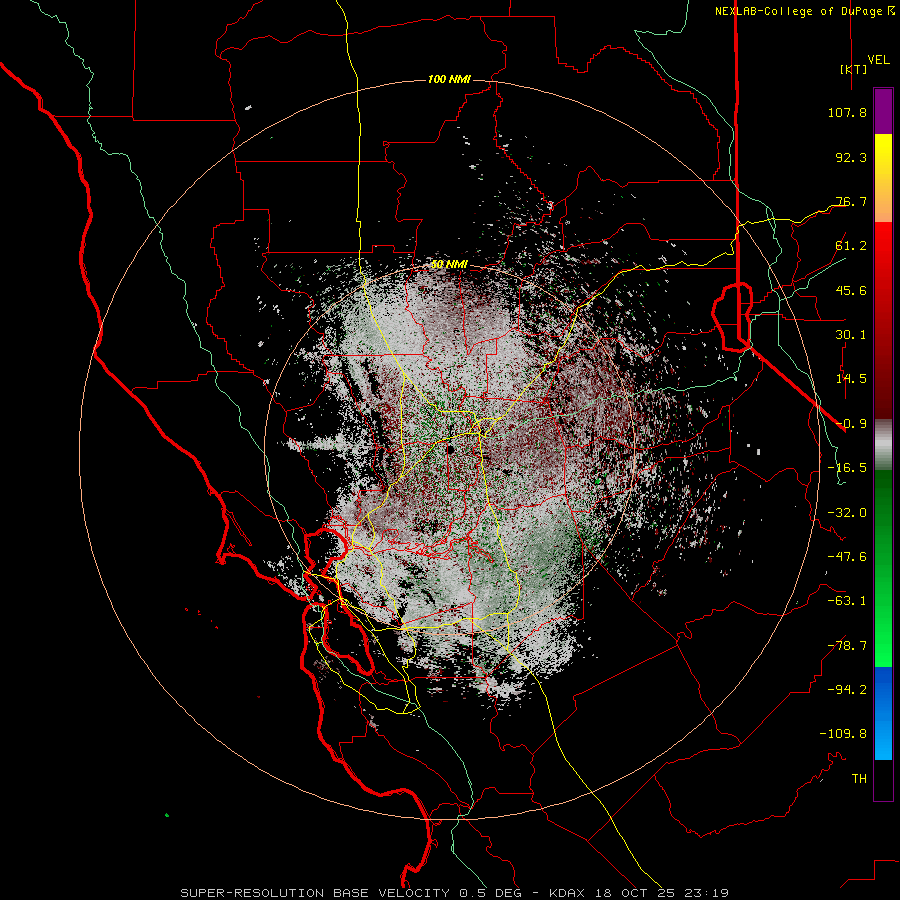Select the 92.3 velocity scale value

(851, 157)
